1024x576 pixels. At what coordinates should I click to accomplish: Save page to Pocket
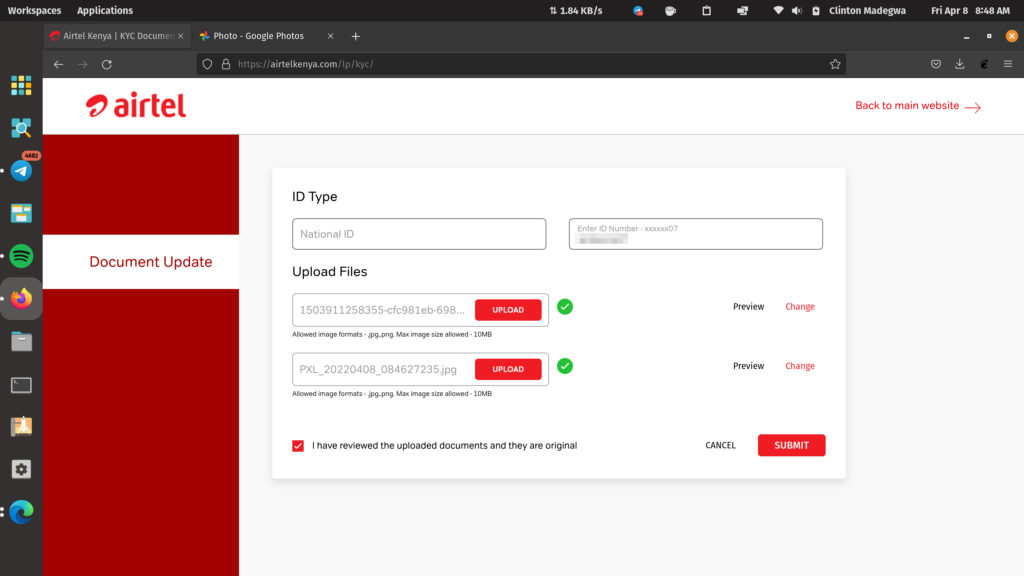(x=936, y=64)
